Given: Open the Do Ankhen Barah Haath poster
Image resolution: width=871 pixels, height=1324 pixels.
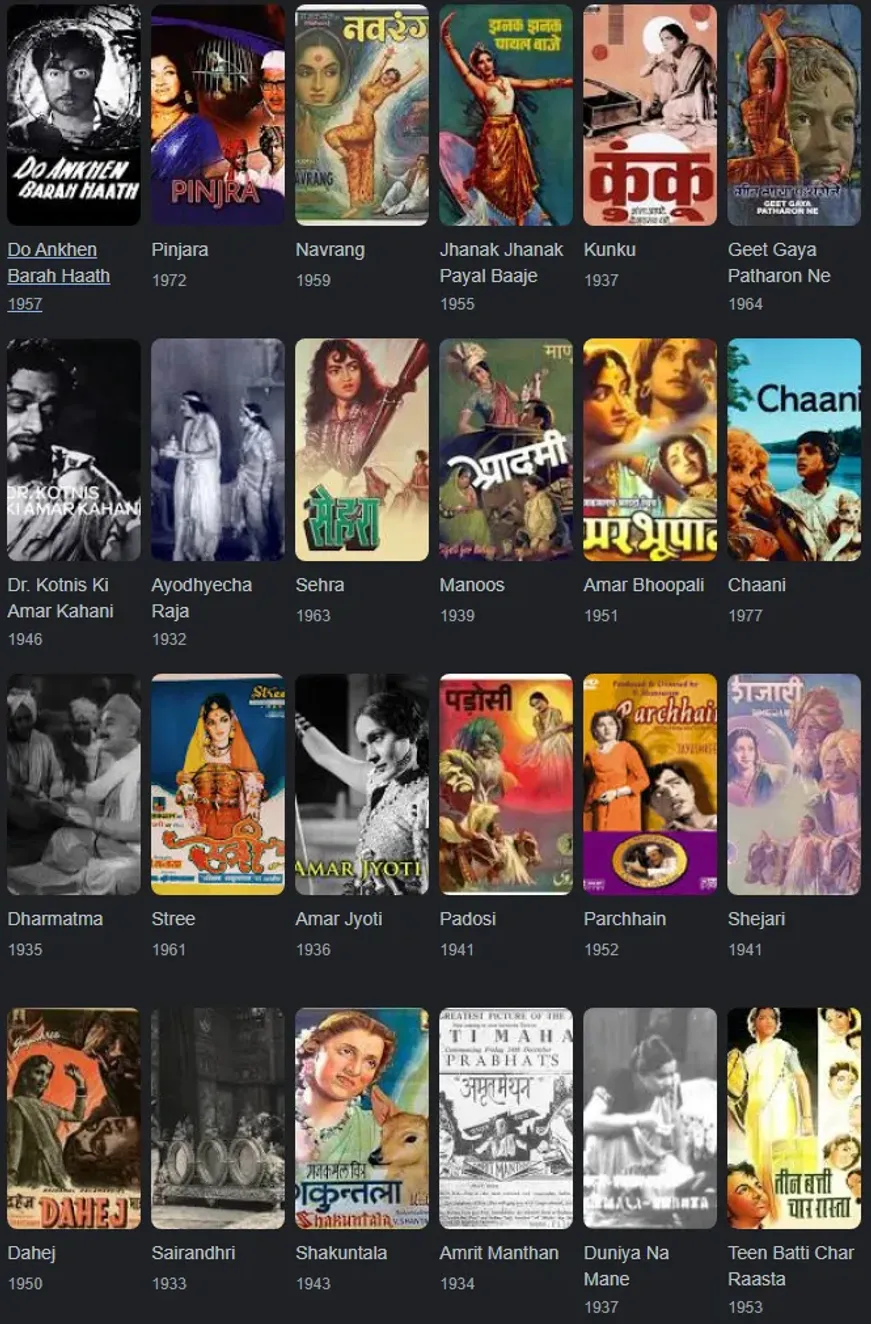Looking at the screenshot, I should click(x=74, y=115).
